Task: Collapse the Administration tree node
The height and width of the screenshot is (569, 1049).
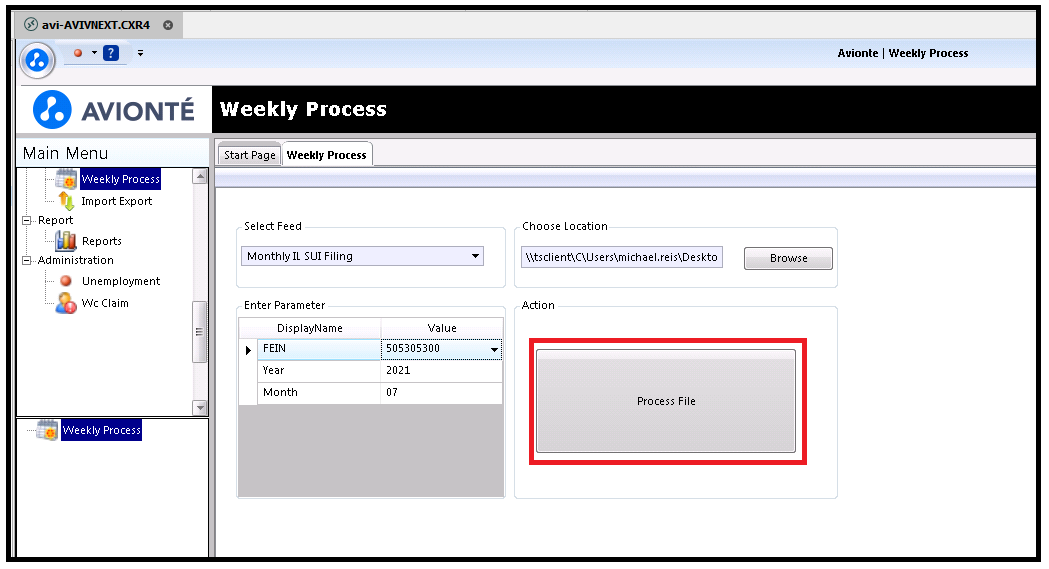Action: [x=27, y=260]
